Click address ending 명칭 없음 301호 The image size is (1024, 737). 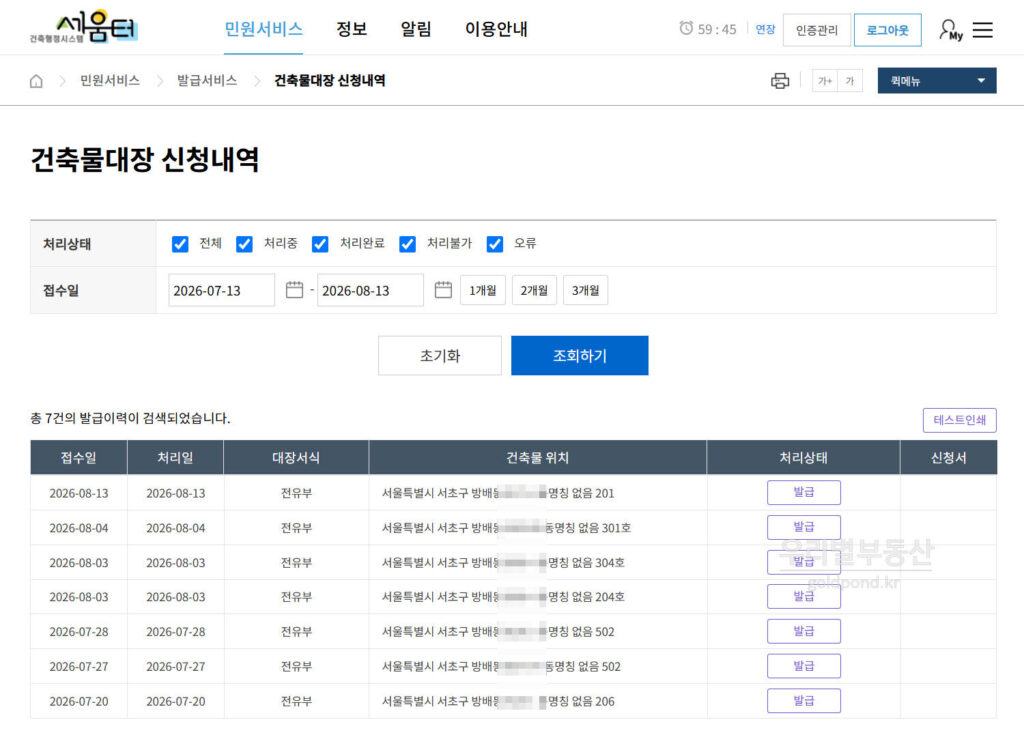pos(506,528)
